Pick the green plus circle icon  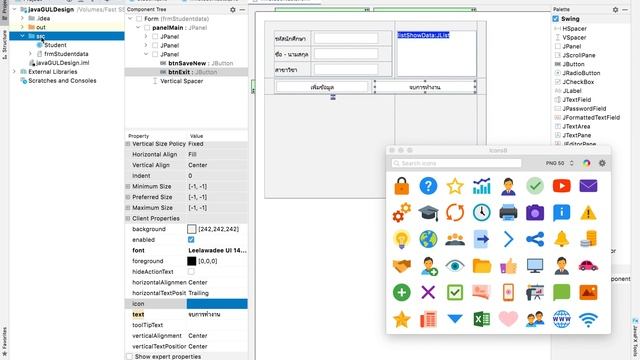coord(402,292)
